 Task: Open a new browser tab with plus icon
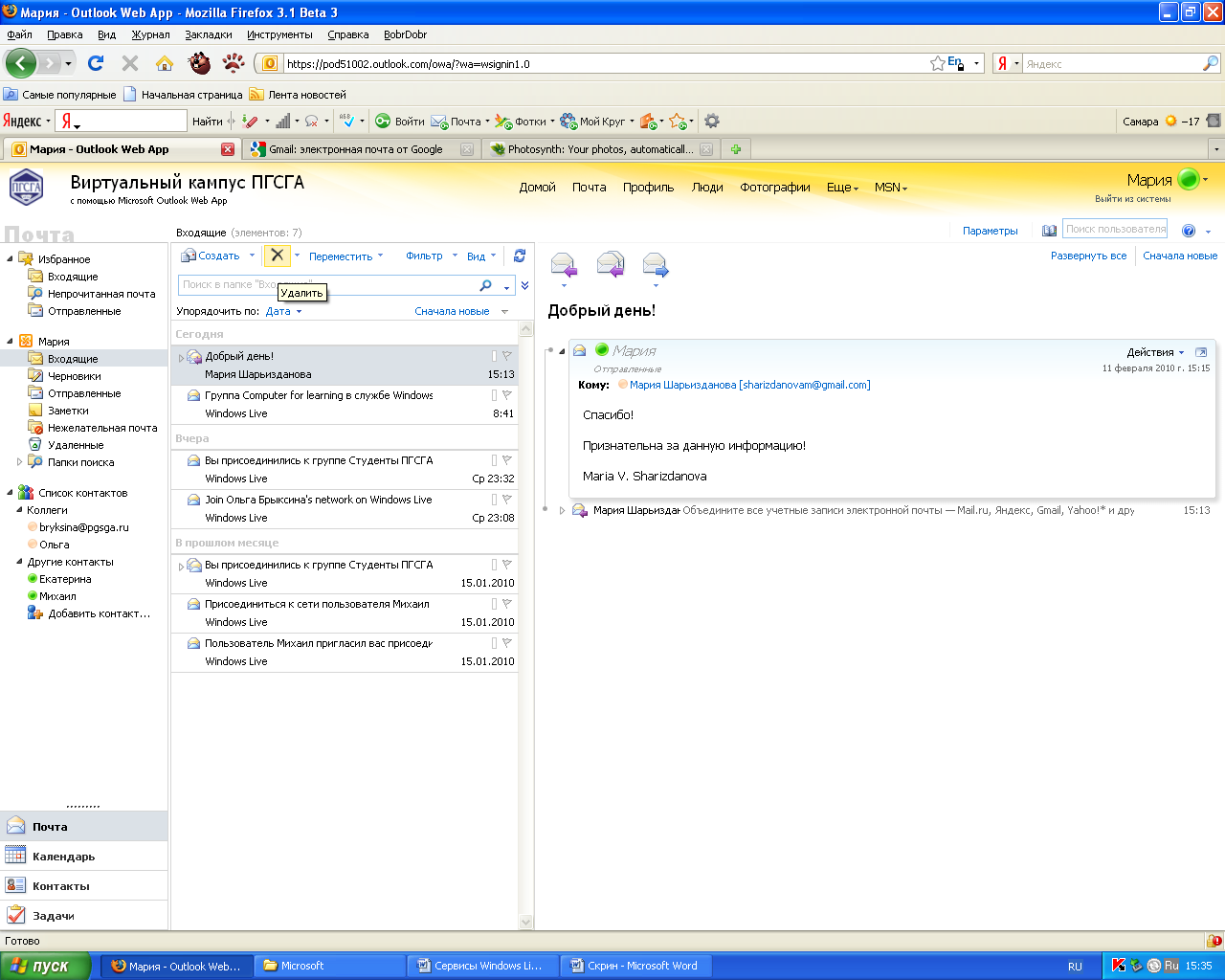coord(736,149)
